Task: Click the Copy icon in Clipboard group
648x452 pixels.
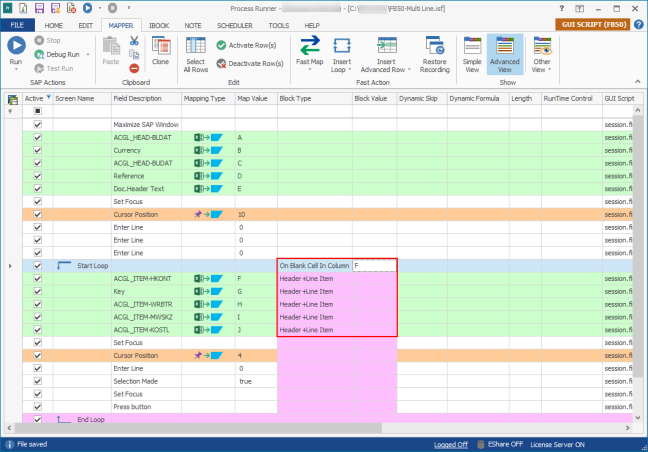Action: click(x=134, y=54)
